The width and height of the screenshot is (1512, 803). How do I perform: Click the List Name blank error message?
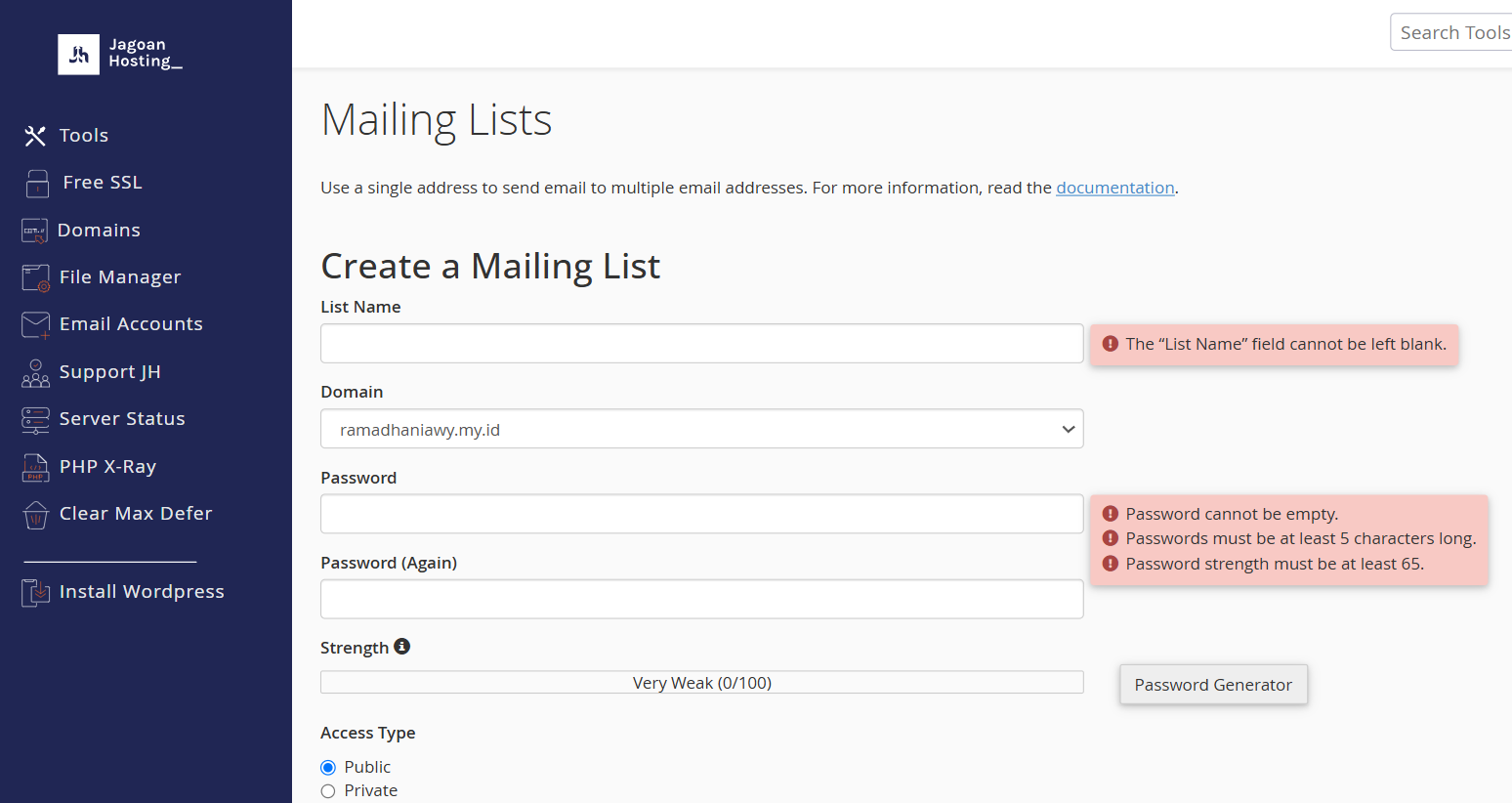[1274, 345]
